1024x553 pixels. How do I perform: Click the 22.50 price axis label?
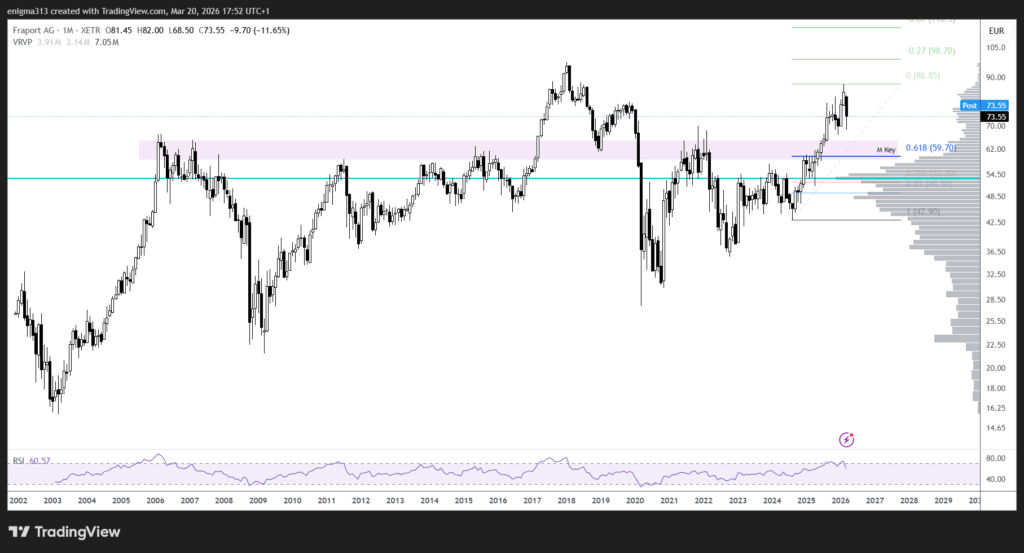tap(995, 345)
